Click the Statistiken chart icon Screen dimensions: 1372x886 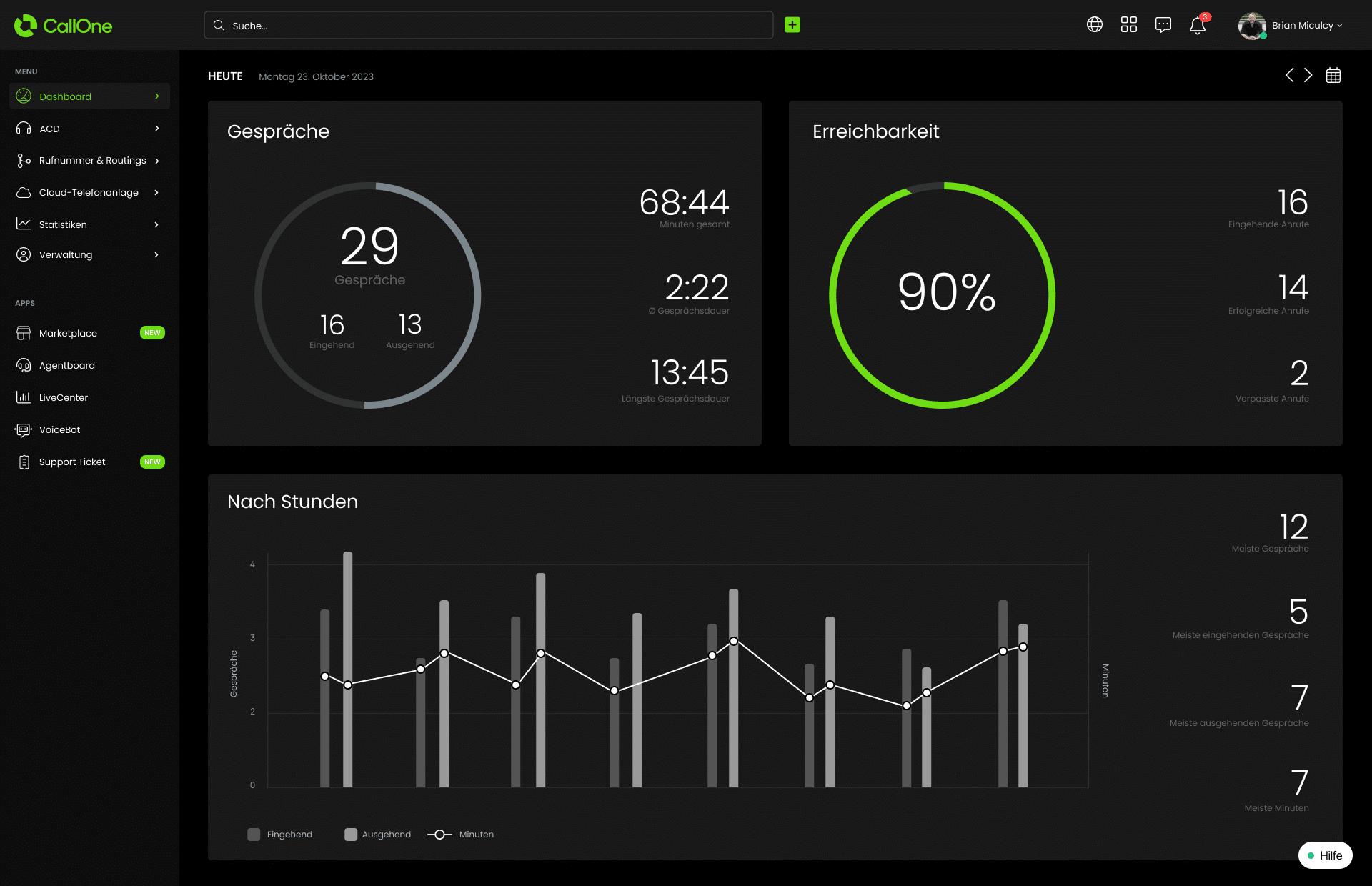tap(24, 224)
